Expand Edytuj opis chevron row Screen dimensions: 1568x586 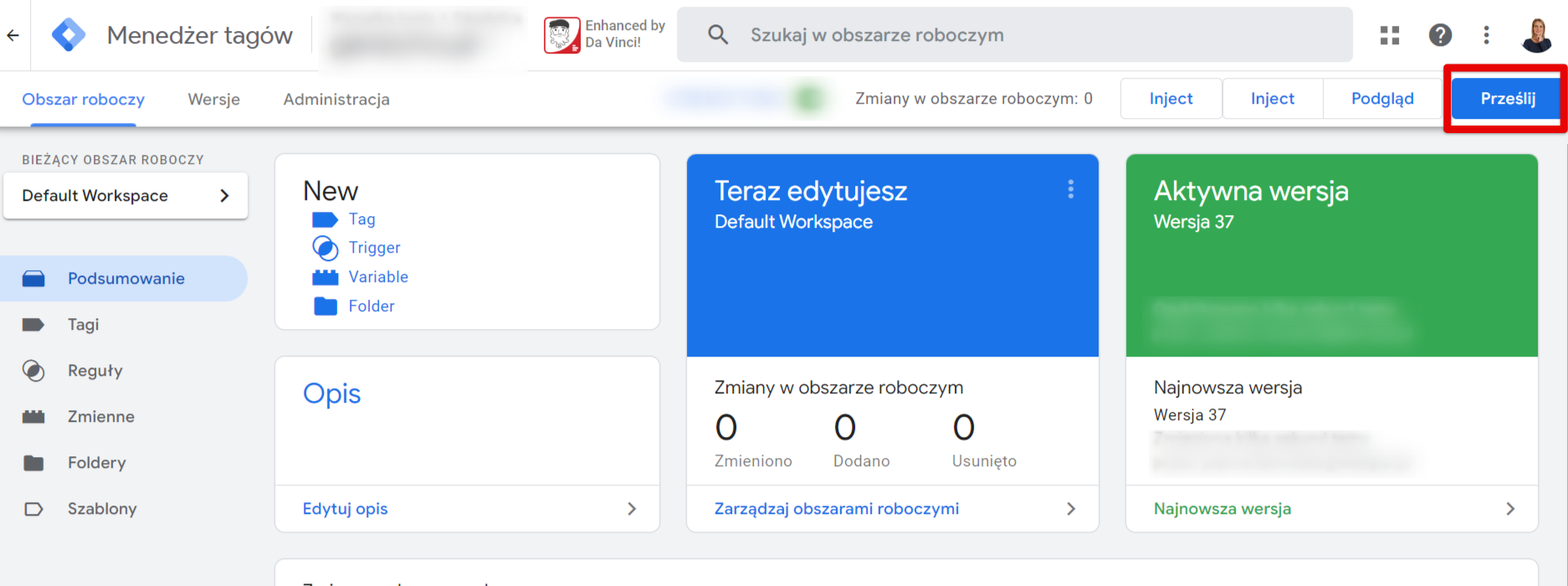point(468,509)
